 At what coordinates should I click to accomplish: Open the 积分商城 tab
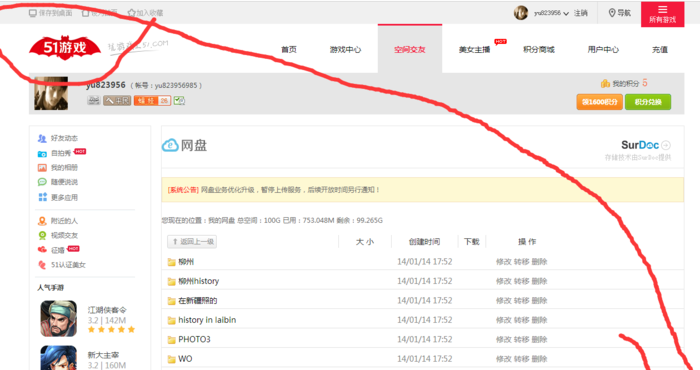pyautogui.click(x=539, y=49)
